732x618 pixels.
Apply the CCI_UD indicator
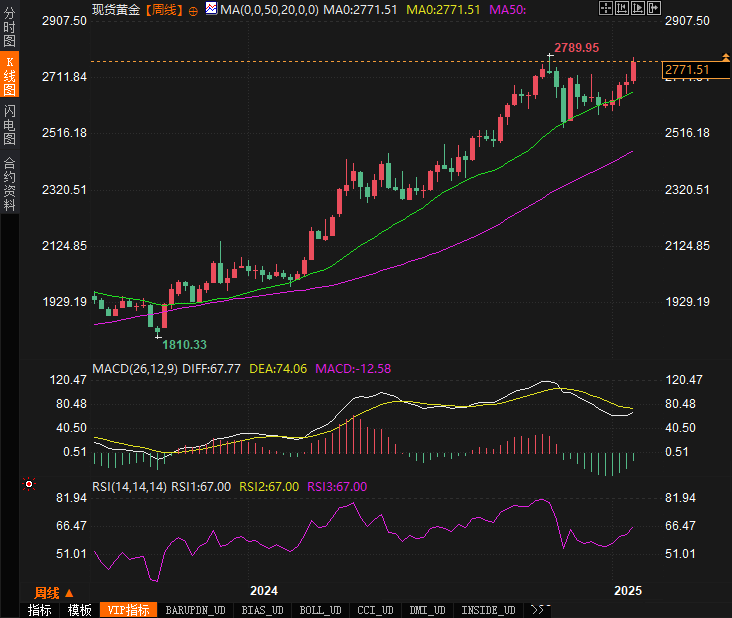pyautogui.click(x=376, y=610)
